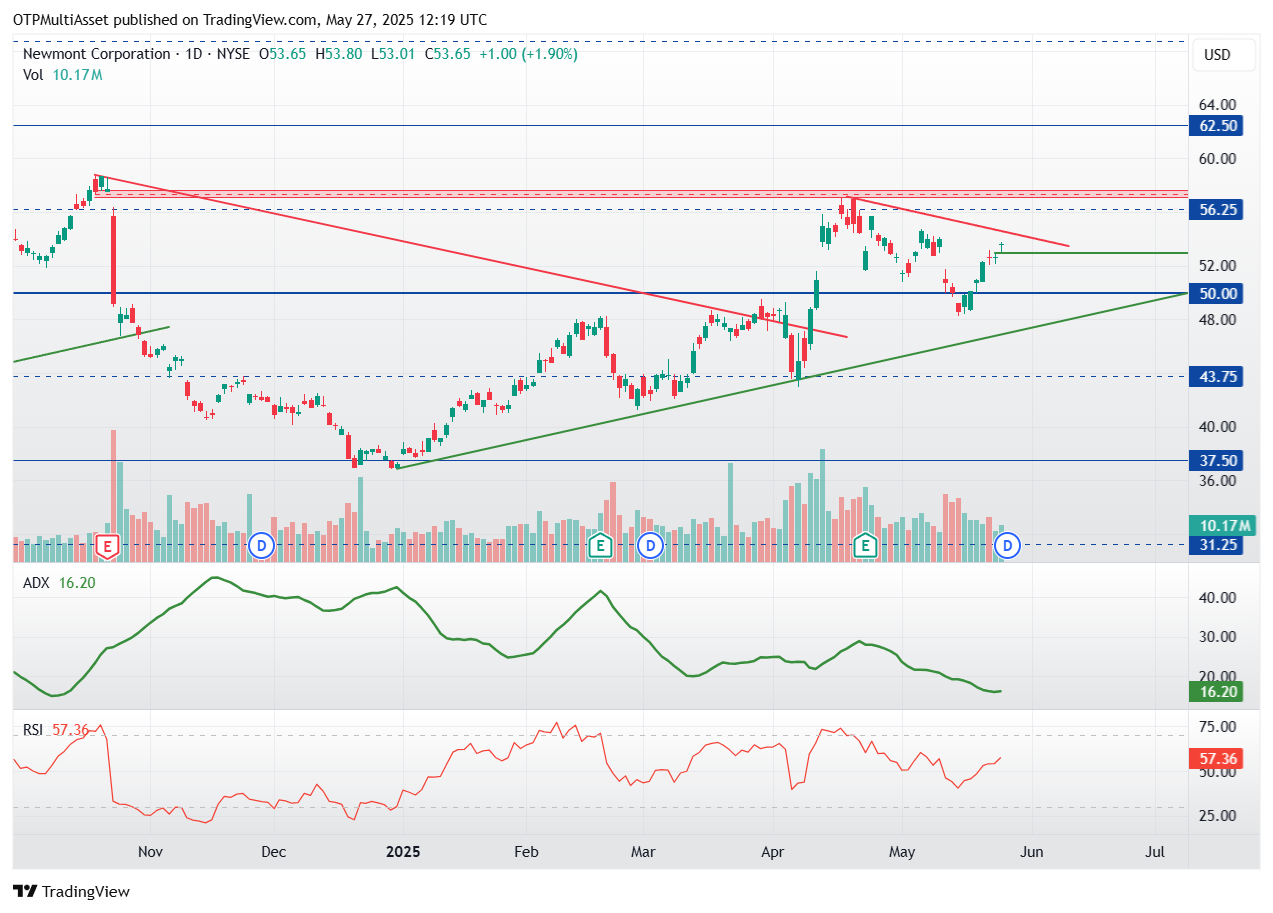This screenshot has width=1273, height=913.
Task: Click the 75.00 tick on RSI scale
Action: coord(1217,727)
